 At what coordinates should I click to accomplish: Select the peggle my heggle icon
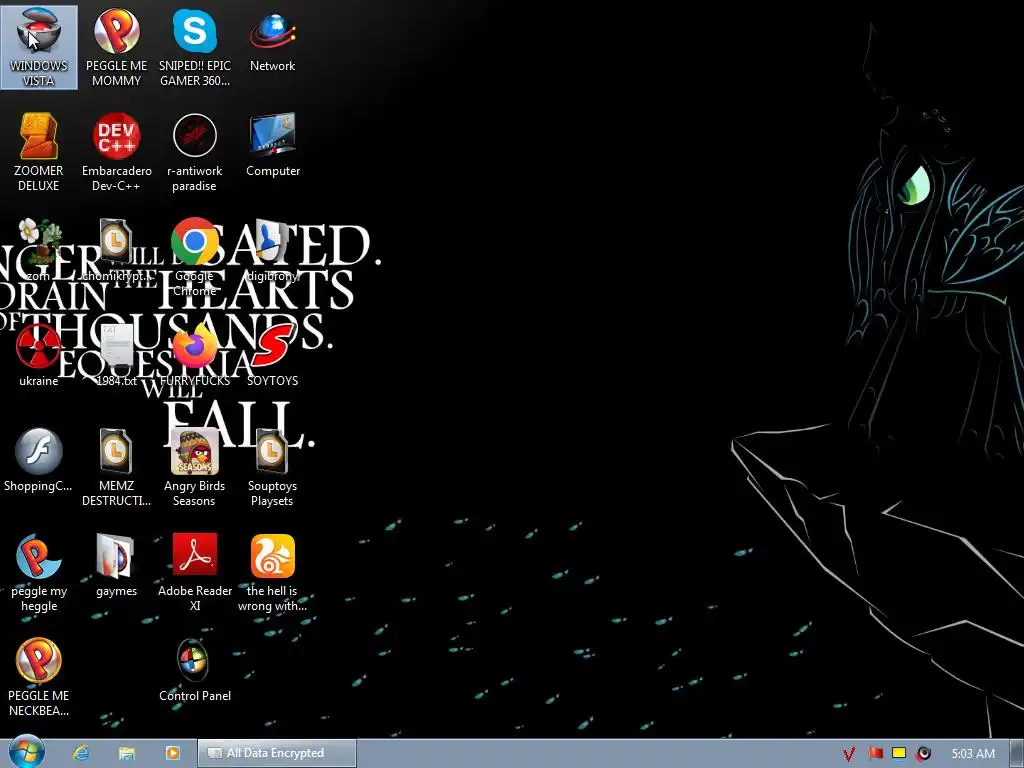[x=39, y=573]
